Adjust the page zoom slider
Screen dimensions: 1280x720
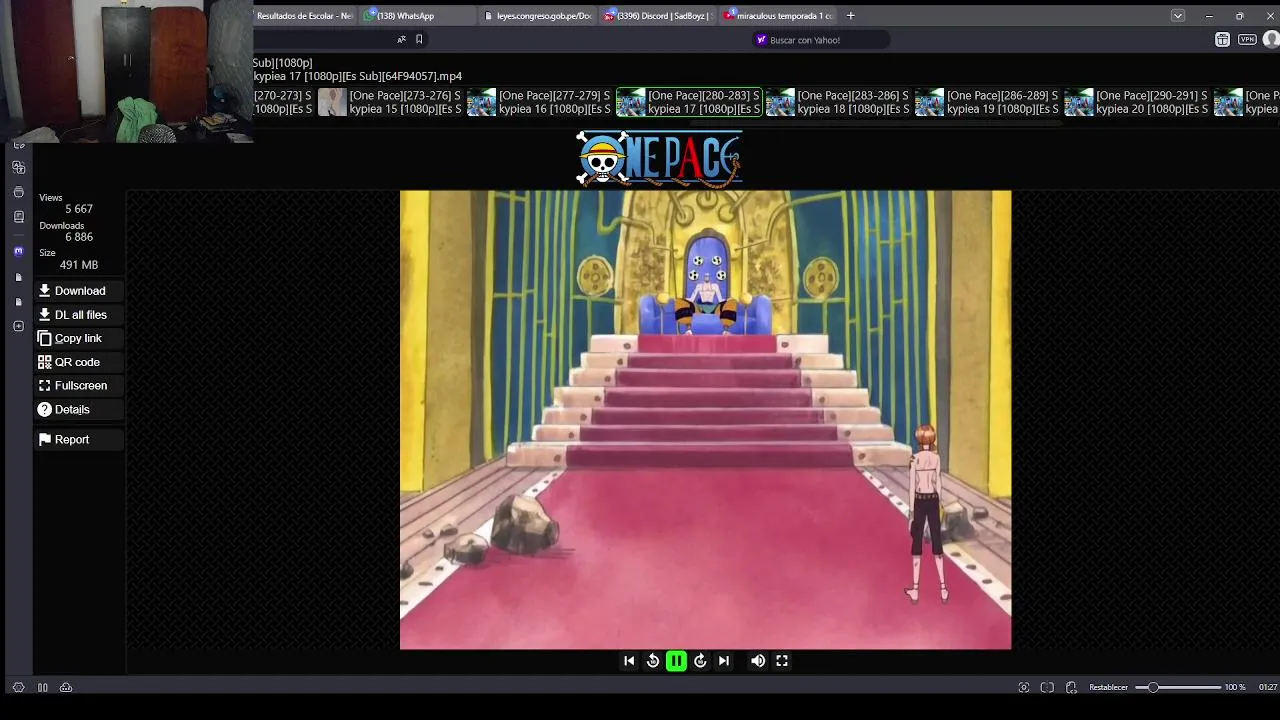[1178, 688]
